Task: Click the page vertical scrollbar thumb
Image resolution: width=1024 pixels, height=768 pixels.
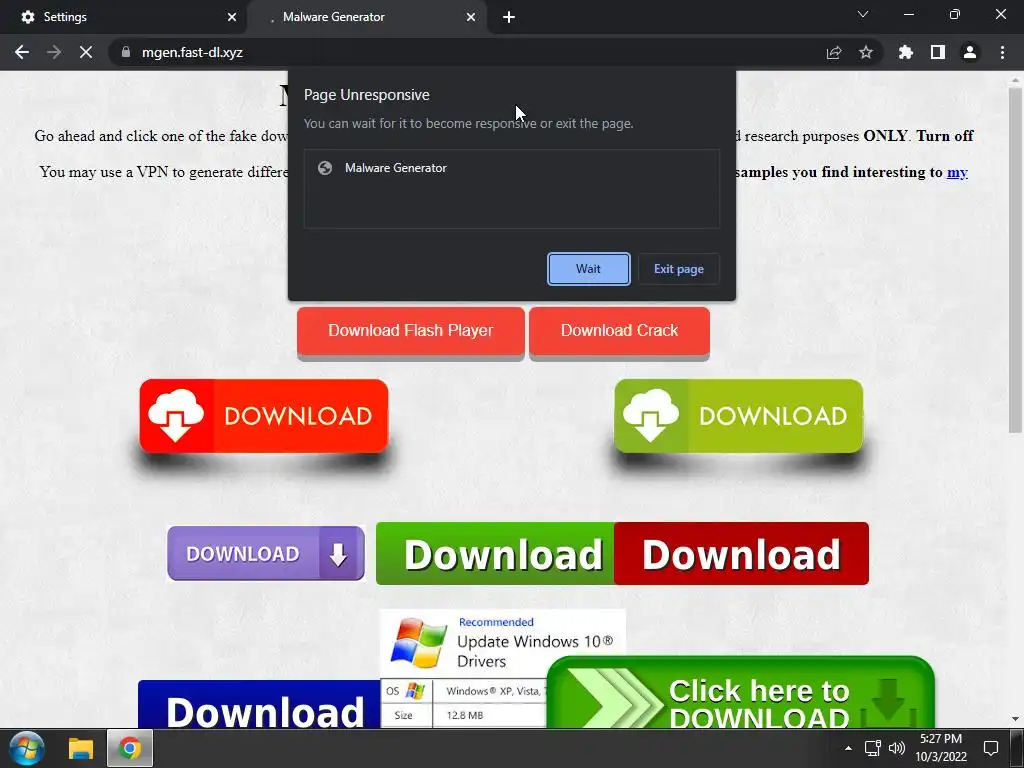Action: click(x=1015, y=260)
